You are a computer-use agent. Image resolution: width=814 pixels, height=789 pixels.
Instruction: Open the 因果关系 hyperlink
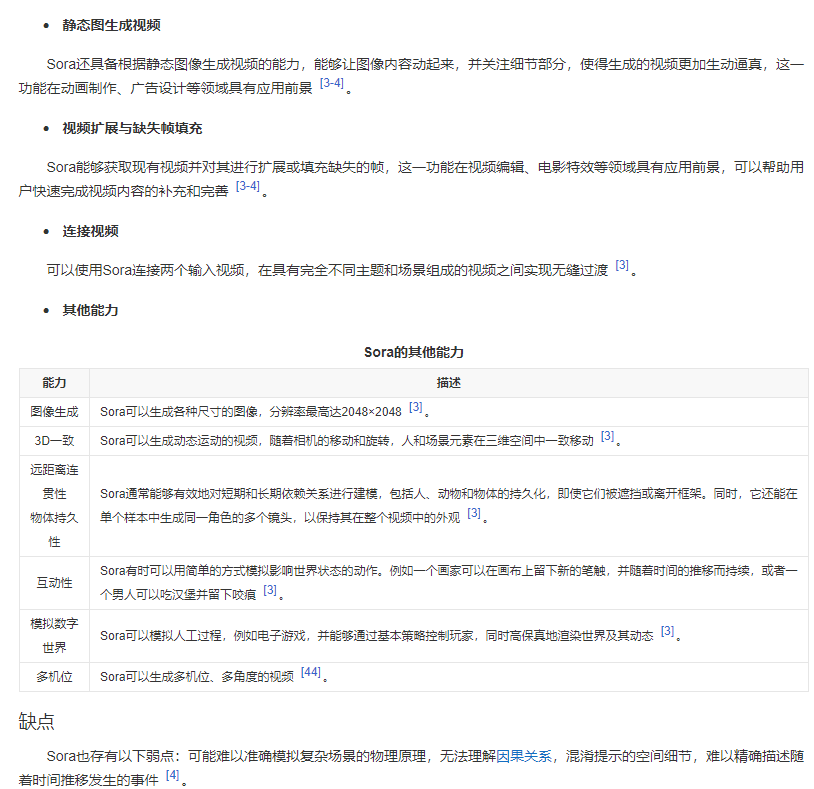(524, 756)
